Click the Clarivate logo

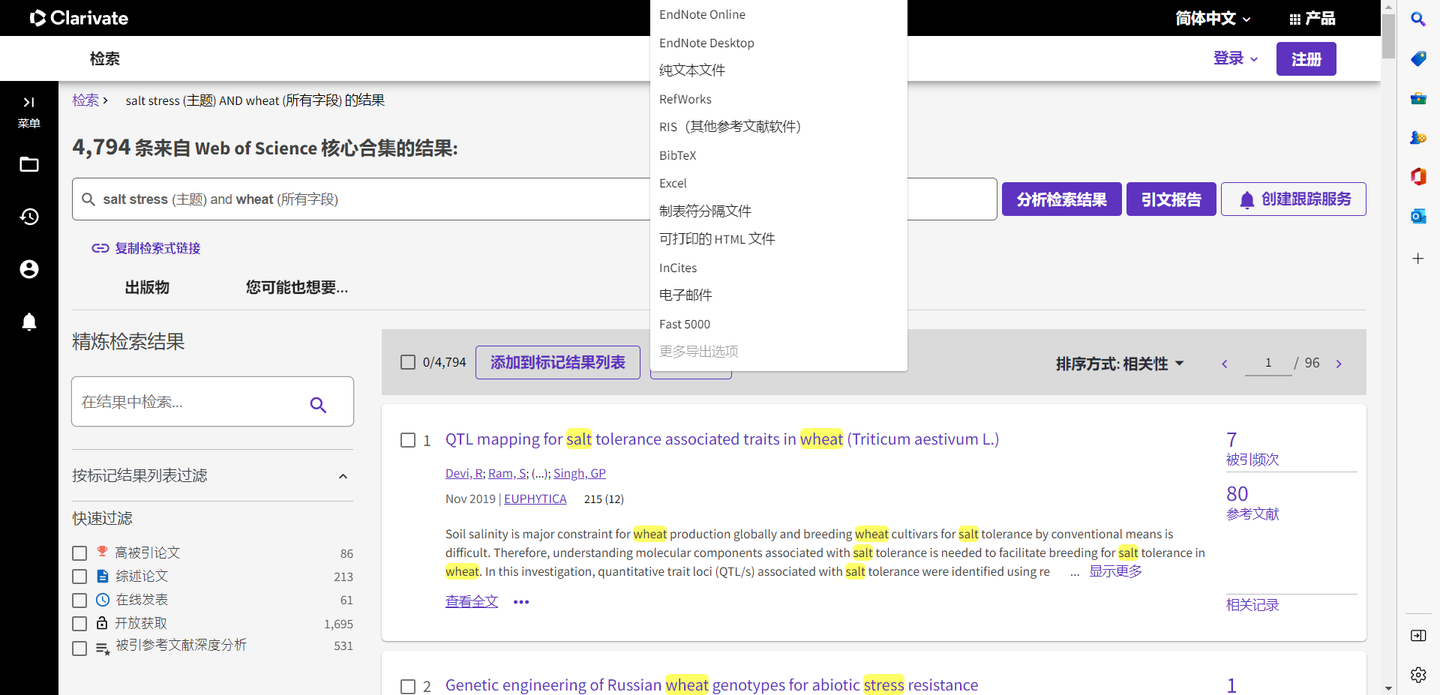point(78,17)
